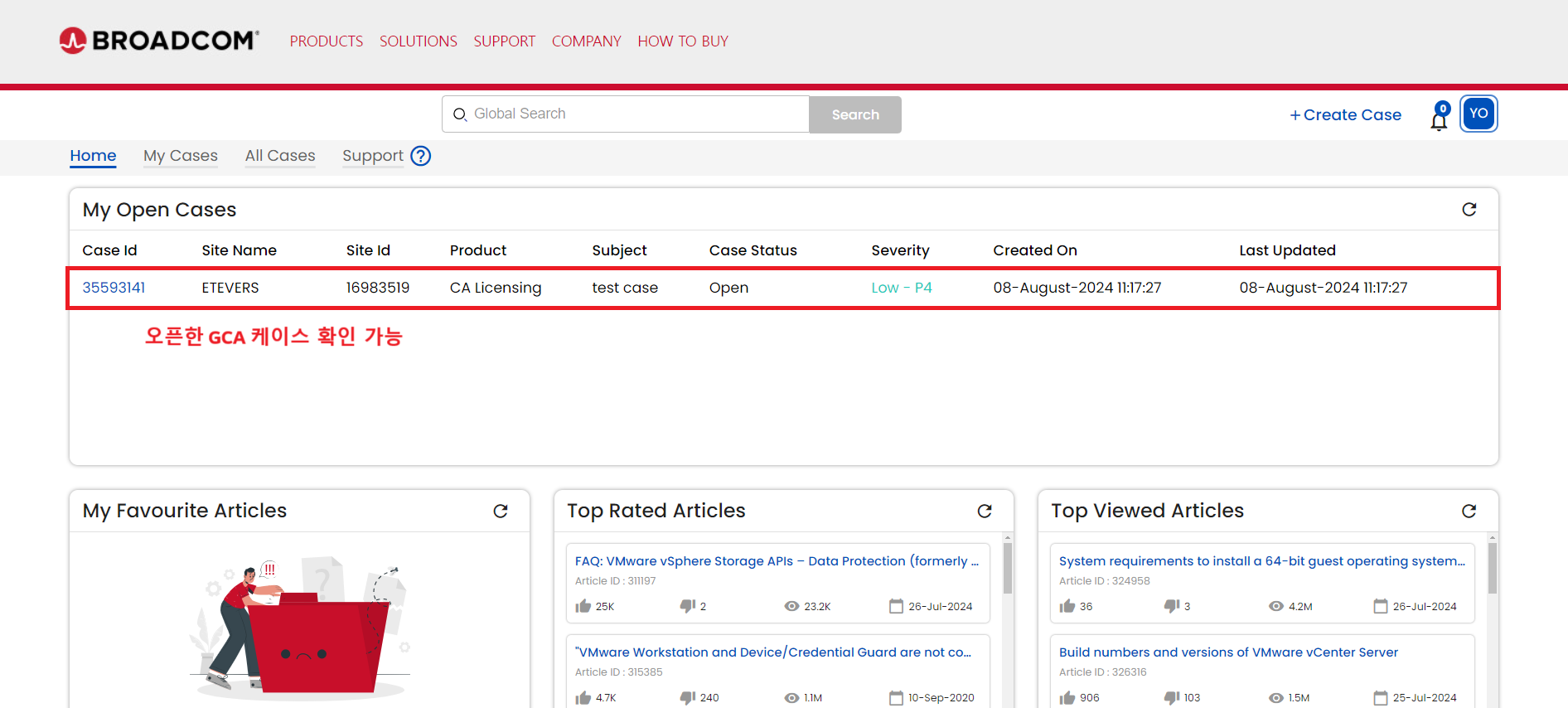Screen dimensions: 1568x708
Task: Open the notifications bell
Action: tap(1439, 119)
